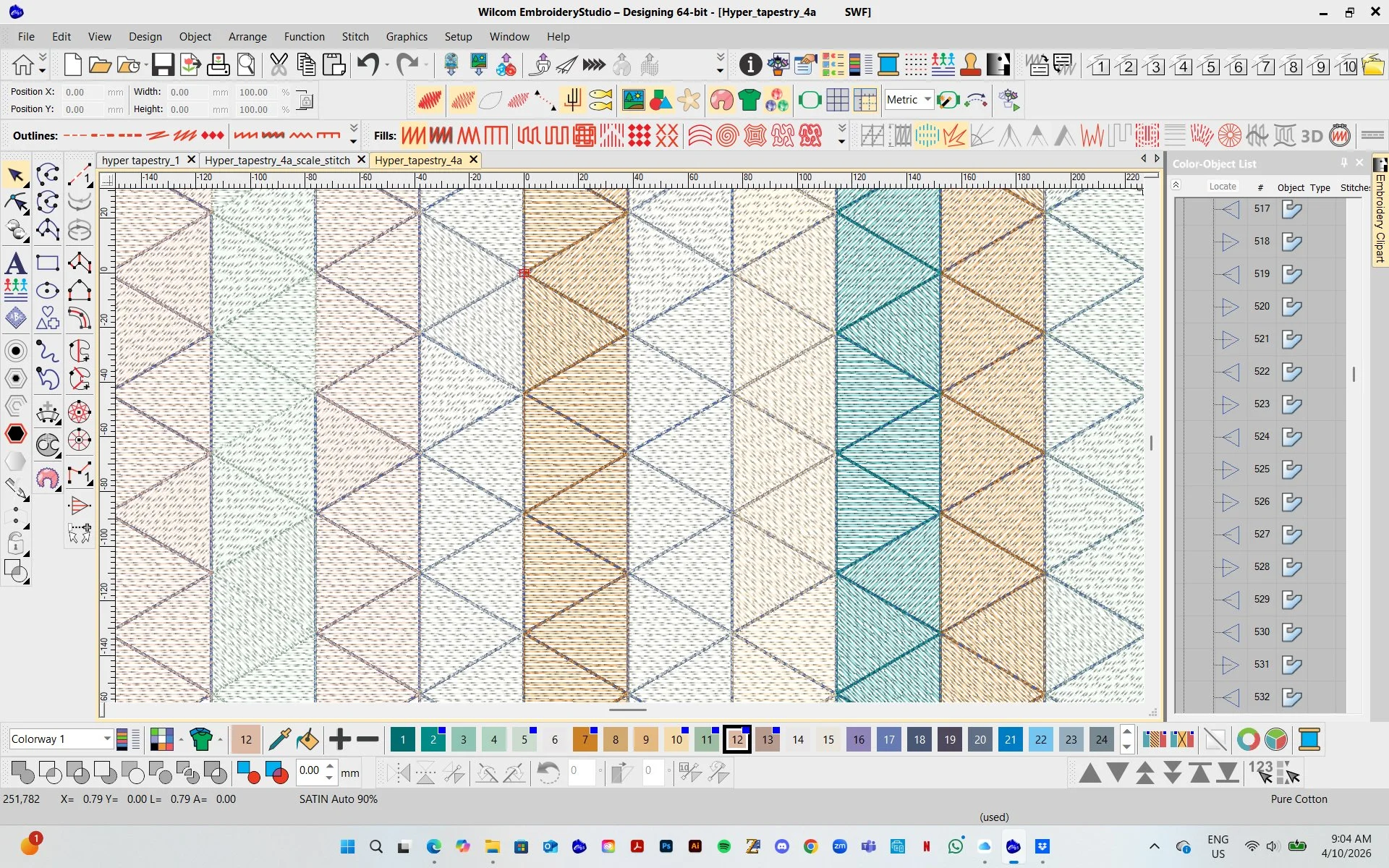Screen dimensions: 1389x868
Task: Save the design with the floppy disk icon
Action: (161, 64)
